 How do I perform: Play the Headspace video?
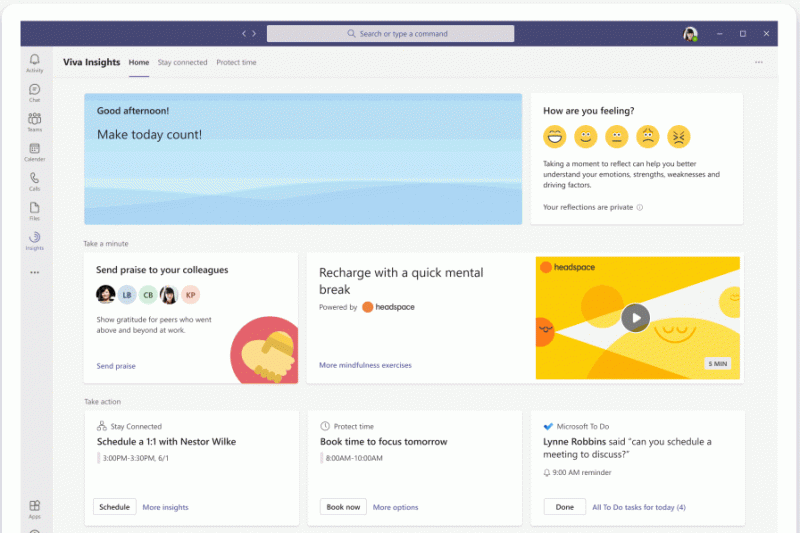635,318
